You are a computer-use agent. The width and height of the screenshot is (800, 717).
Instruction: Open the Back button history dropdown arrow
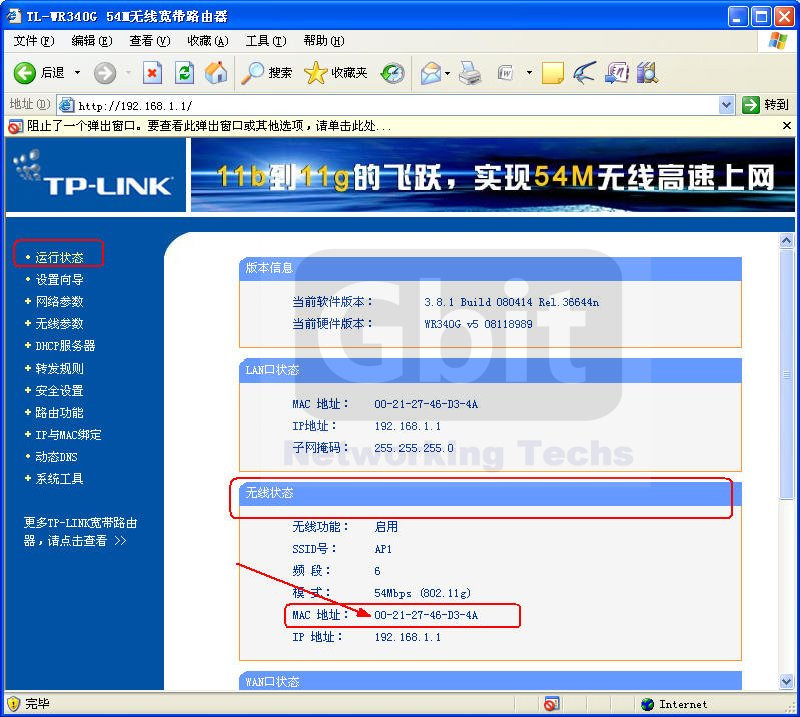78,73
